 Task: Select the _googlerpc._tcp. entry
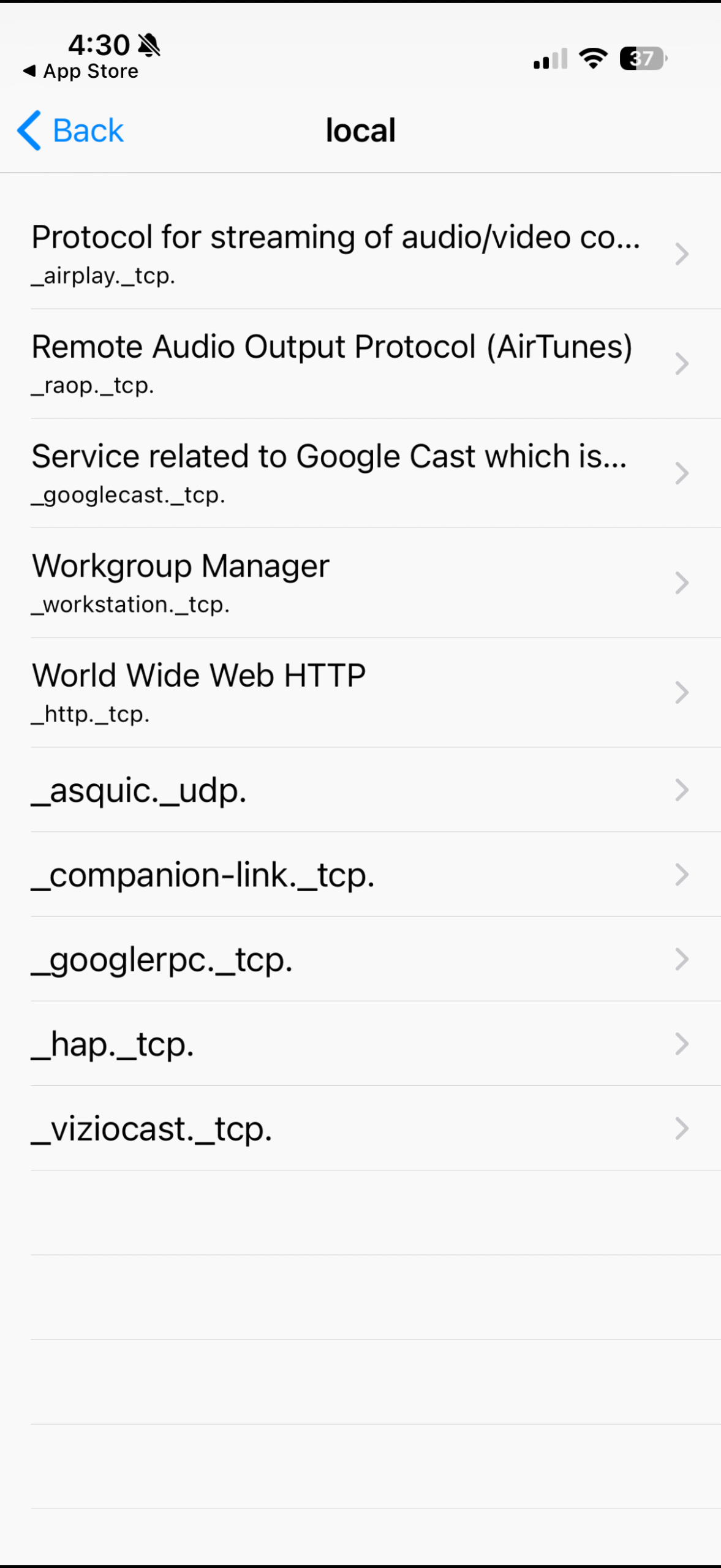pos(343,959)
